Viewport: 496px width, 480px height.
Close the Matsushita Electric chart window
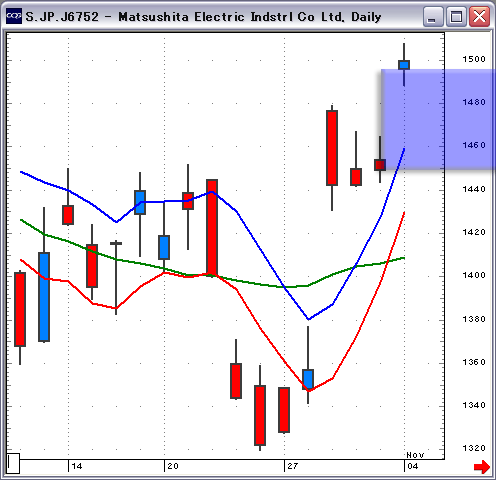479,16
